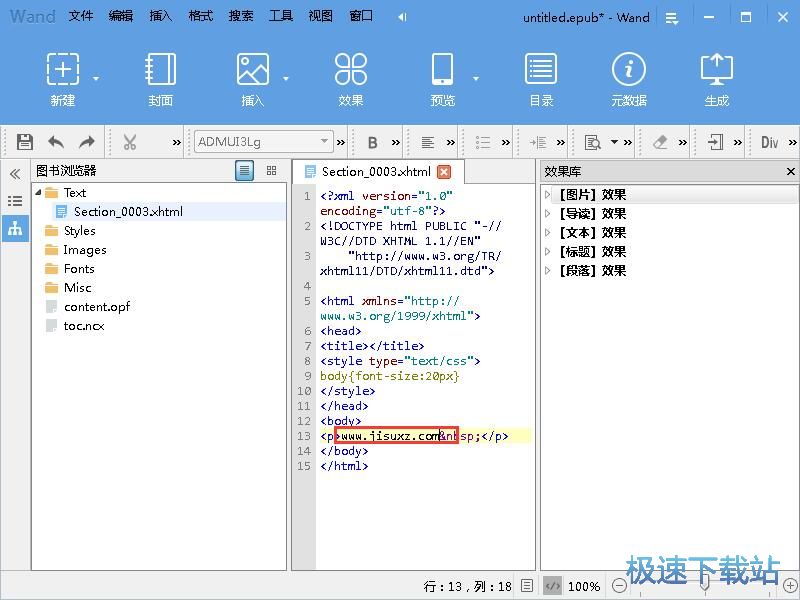The image size is (800, 600).
Task: Toggle Bold formatting button
Action: coord(372,142)
